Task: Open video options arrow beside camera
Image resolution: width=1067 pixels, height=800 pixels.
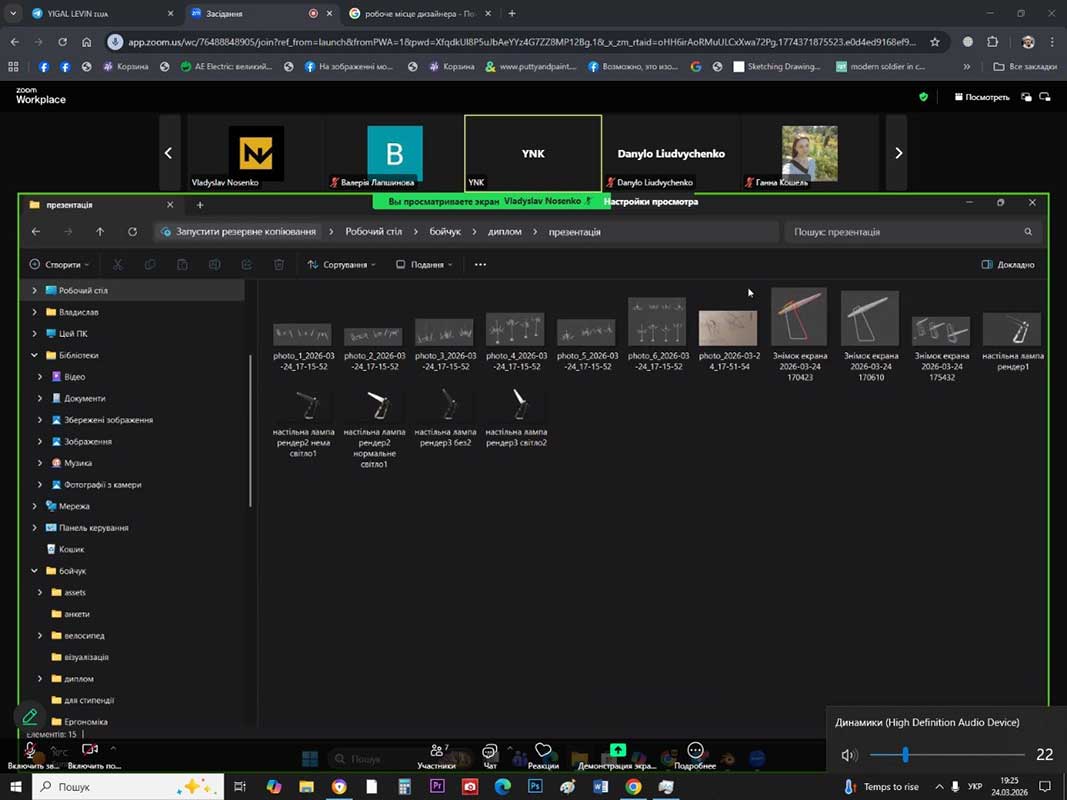Action: click(x=113, y=749)
